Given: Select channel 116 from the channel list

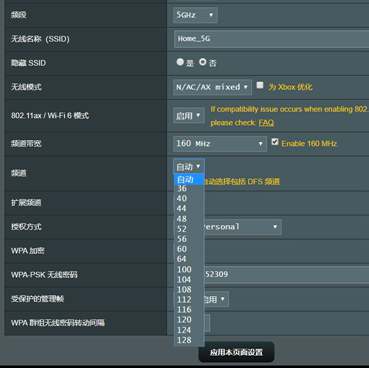Looking at the screenshot, I should click(x=189, y=309).
